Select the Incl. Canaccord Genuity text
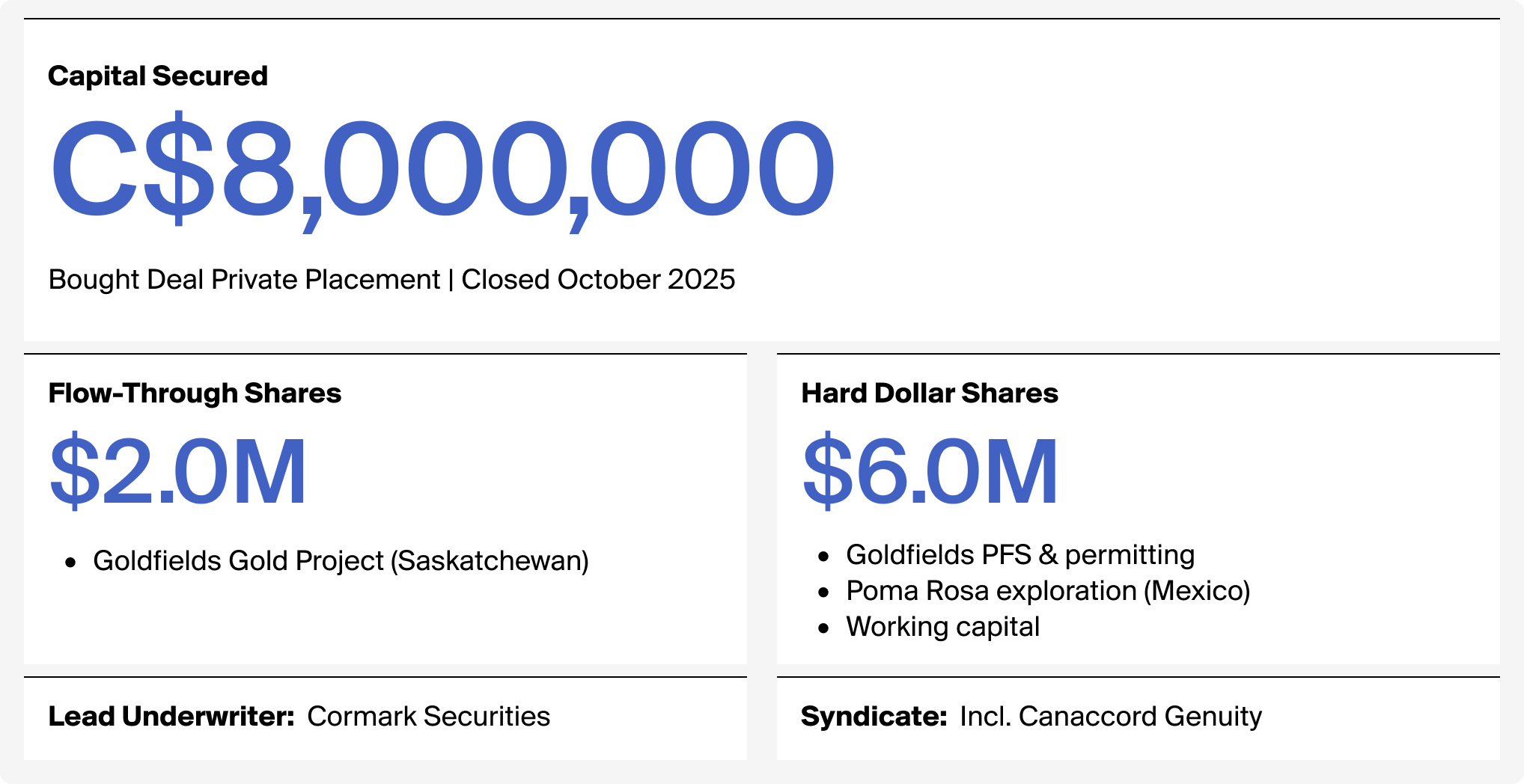This screenshot has width=1524, height=784. pyautogui.click(x=1110, y=717)
